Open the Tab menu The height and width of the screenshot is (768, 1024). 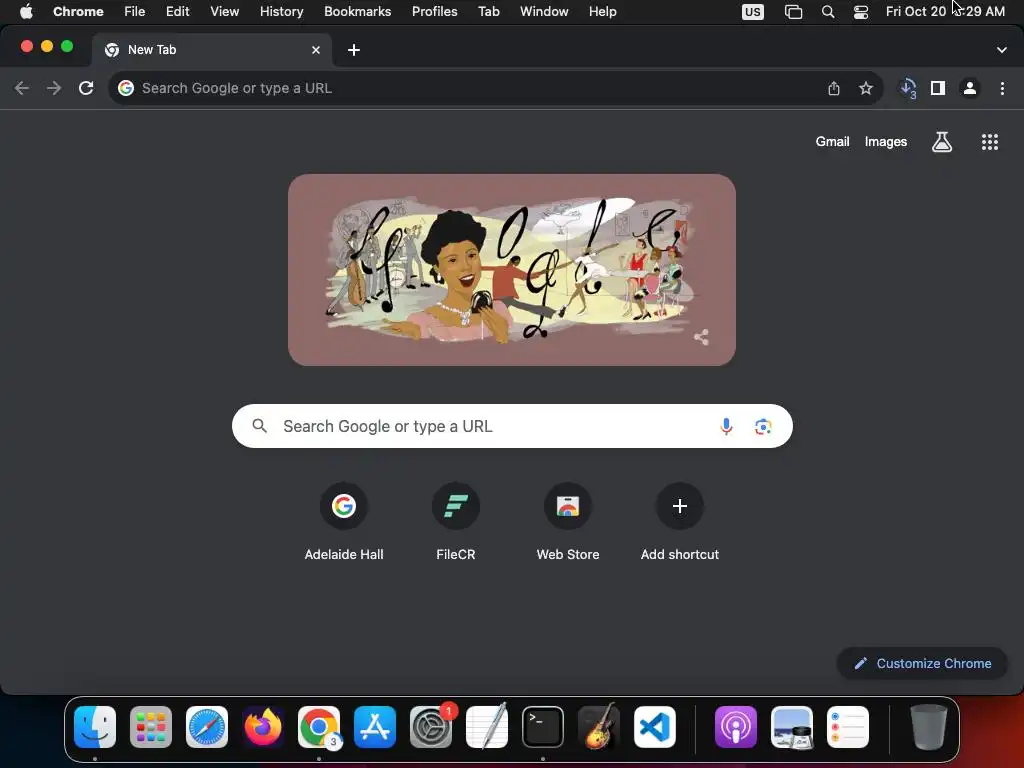click(x=488, y=12)
